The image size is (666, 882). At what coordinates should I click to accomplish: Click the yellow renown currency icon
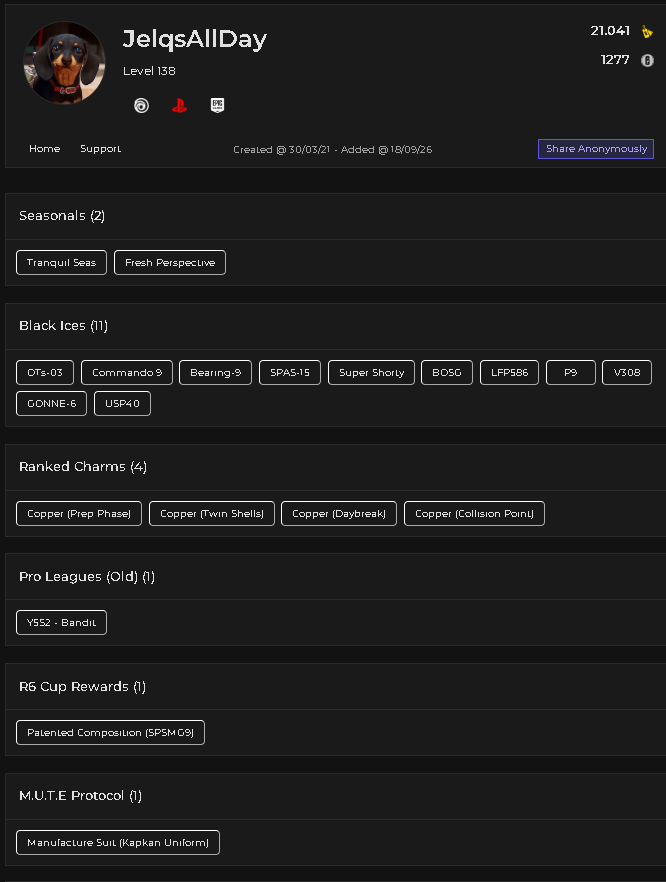(x=647, y=32)
